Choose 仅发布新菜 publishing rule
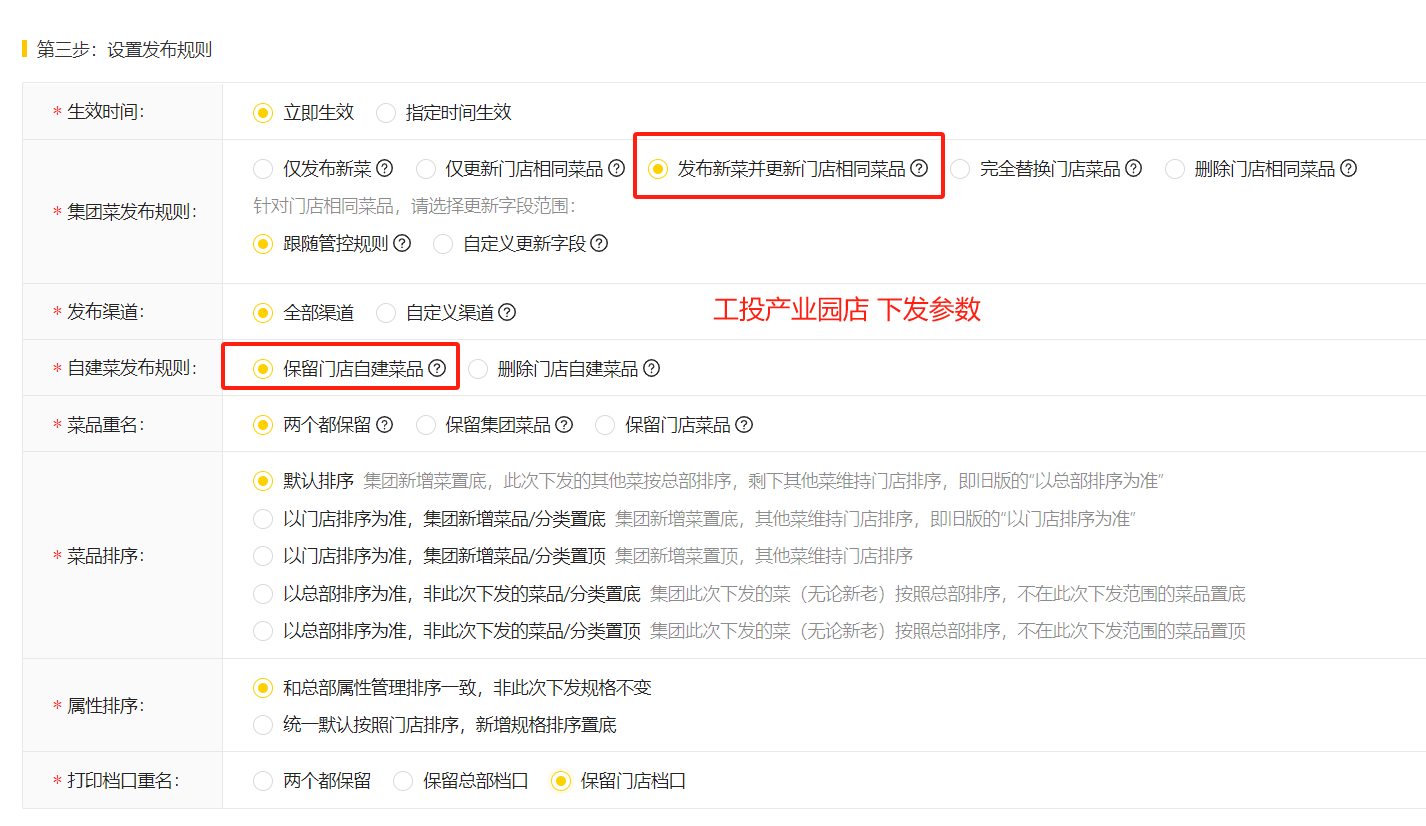This screenshot has height=826, width=1426. click(x=263, y=169)
